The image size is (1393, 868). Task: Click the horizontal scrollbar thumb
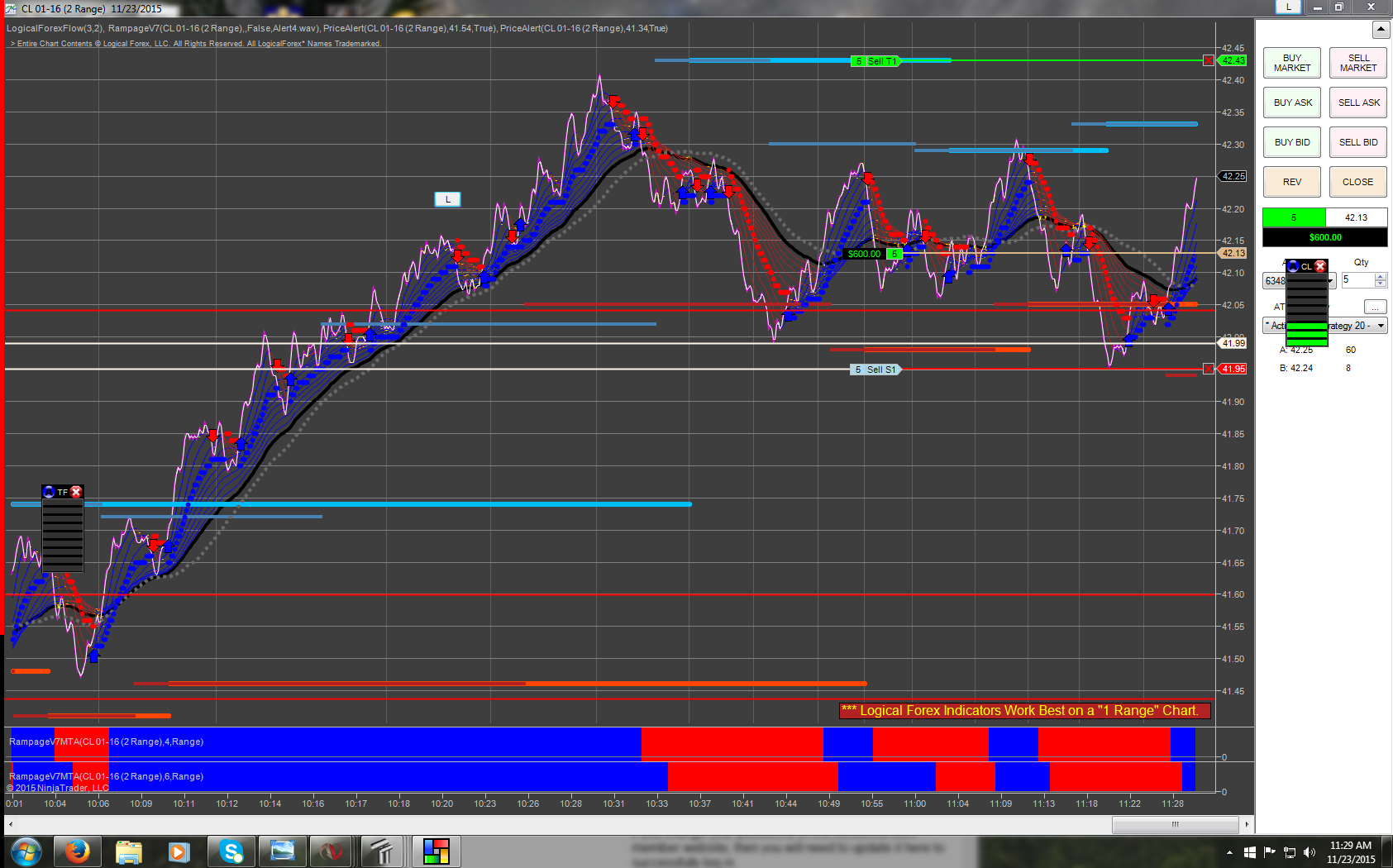pos(1175,824)
